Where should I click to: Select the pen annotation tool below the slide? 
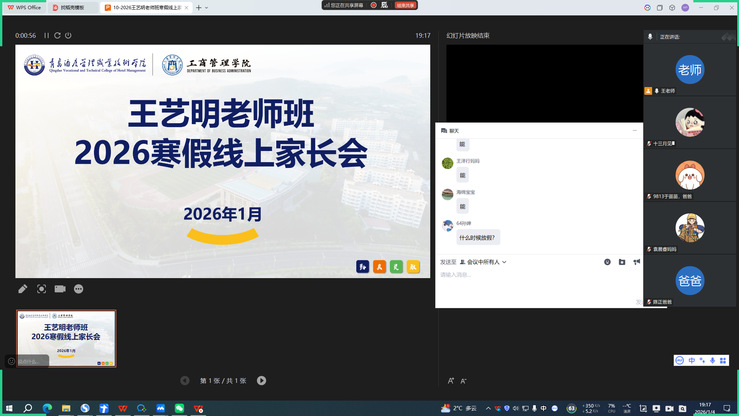tap(23, 289)
